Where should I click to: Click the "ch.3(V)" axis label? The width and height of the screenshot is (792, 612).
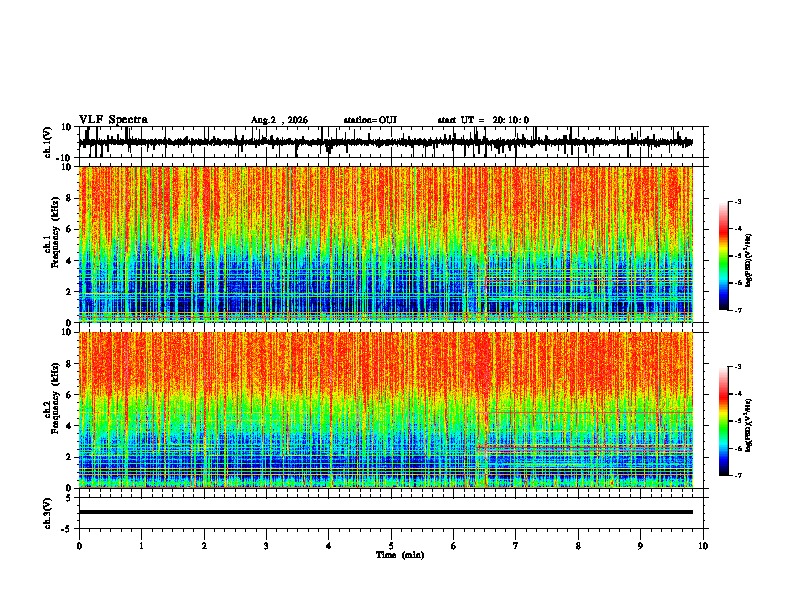48,513
